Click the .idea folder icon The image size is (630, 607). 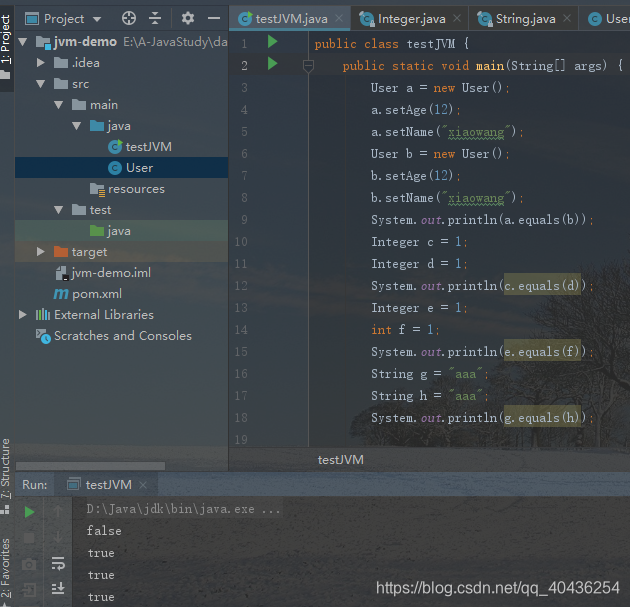click(x=61, y=63)
